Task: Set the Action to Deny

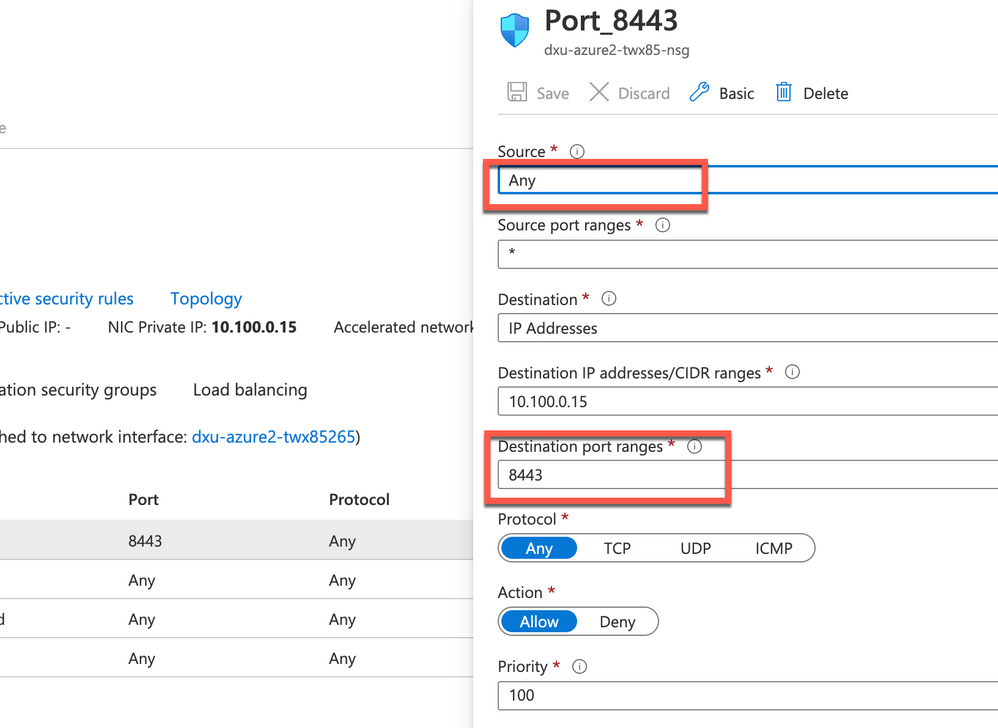Action: (x=617, y=622)
